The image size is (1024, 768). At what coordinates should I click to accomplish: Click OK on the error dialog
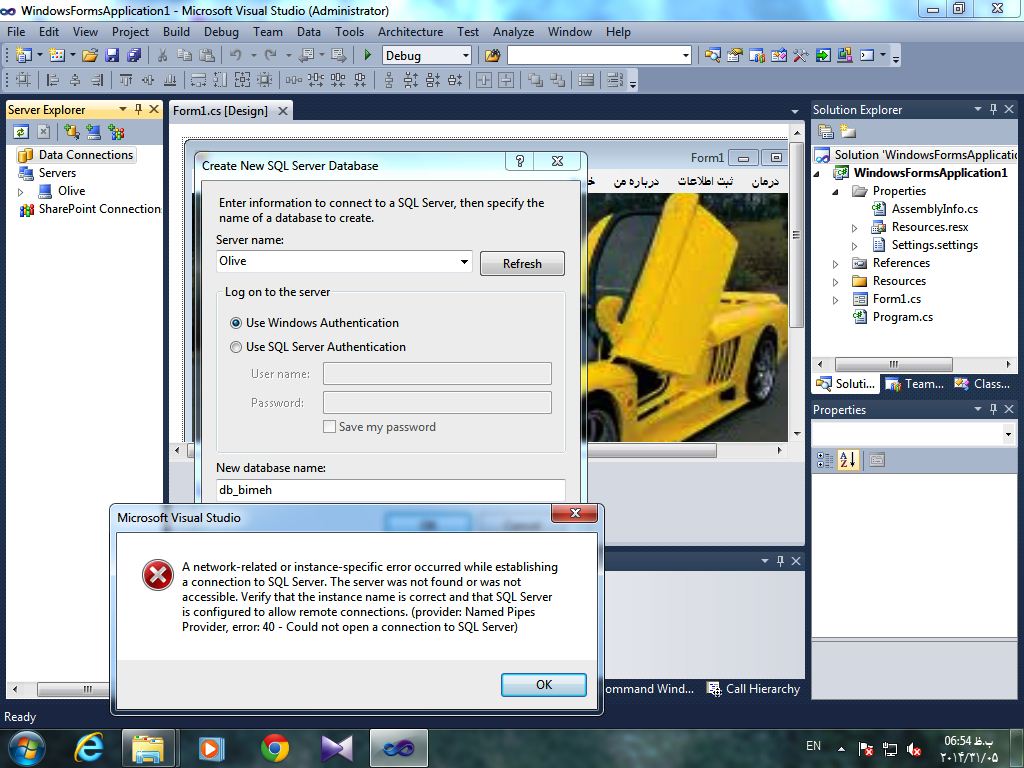click(x=543, y=685)
